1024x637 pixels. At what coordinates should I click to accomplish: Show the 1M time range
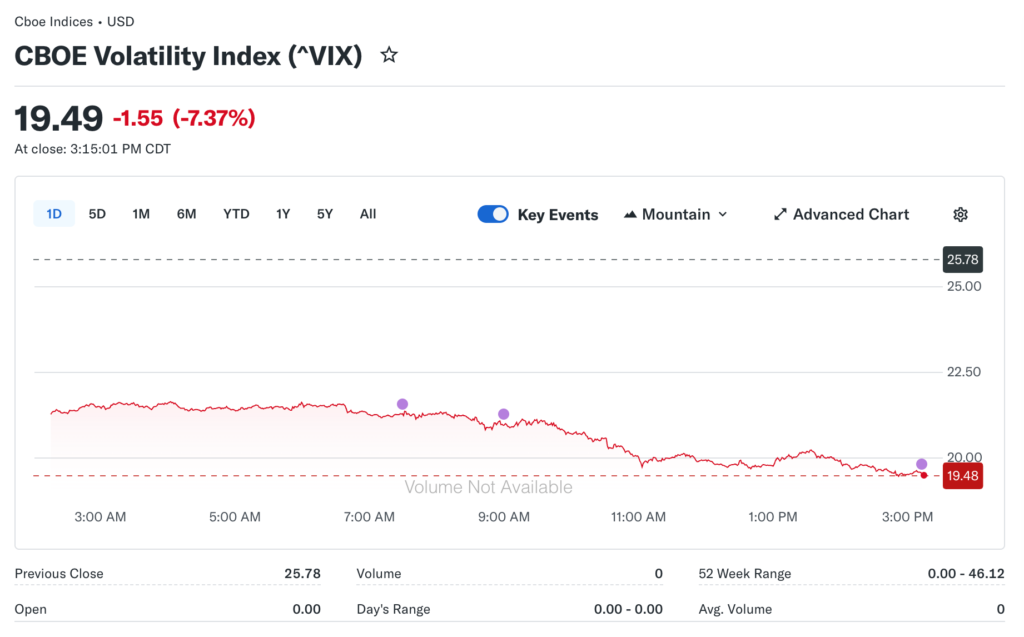(x=141, y=214)
